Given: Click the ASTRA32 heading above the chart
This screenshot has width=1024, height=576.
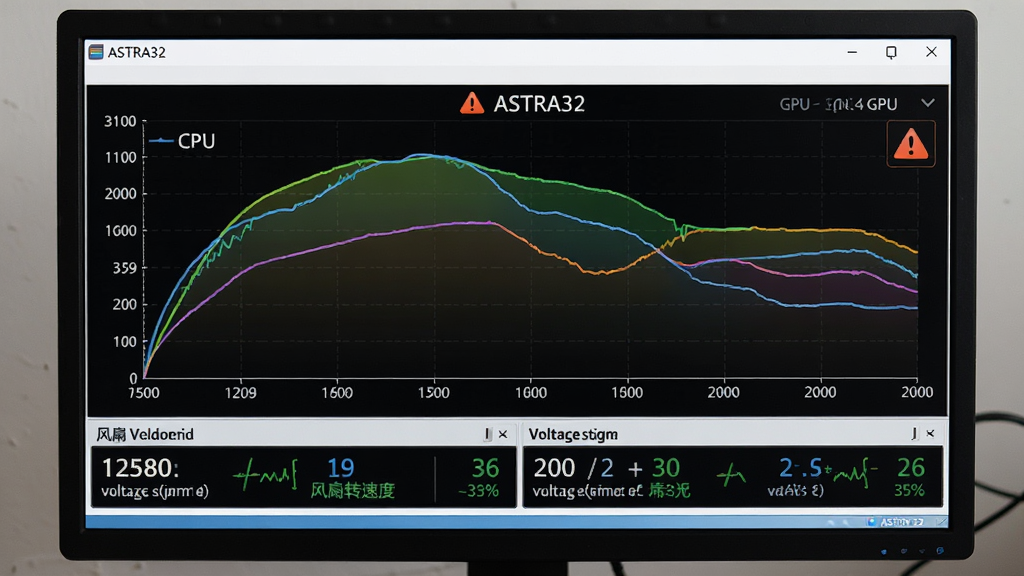Looking at the screenshot, I should point(539,104).
